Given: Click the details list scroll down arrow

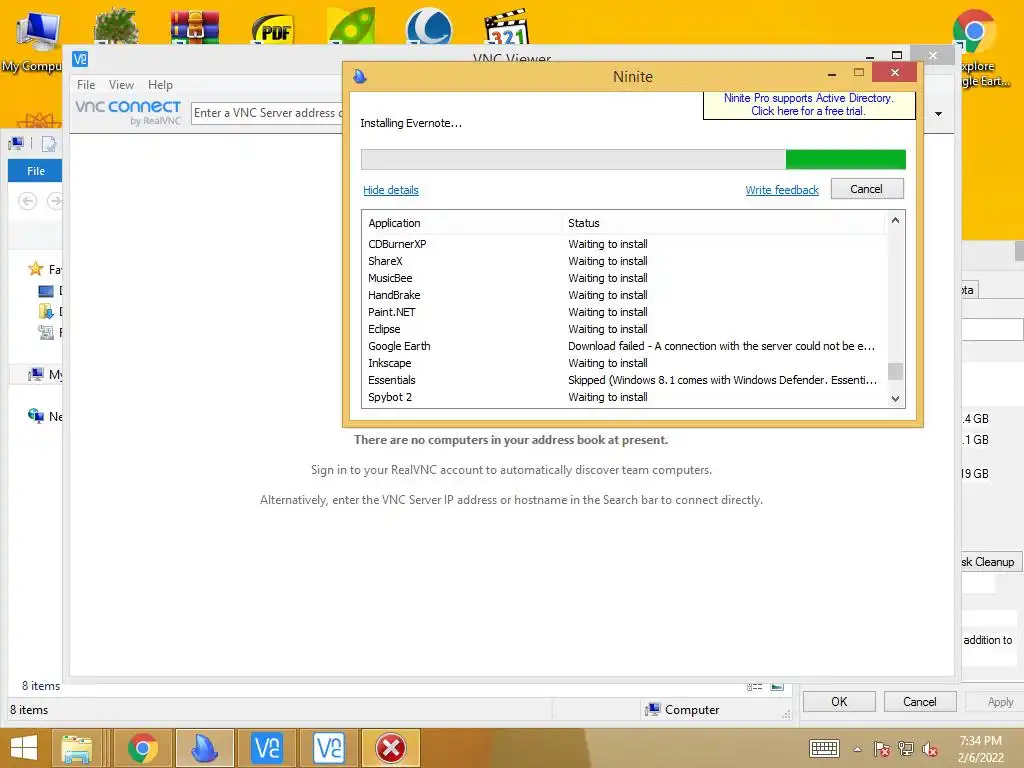Looking at the screenshot, I should click(x=895, y=398).
